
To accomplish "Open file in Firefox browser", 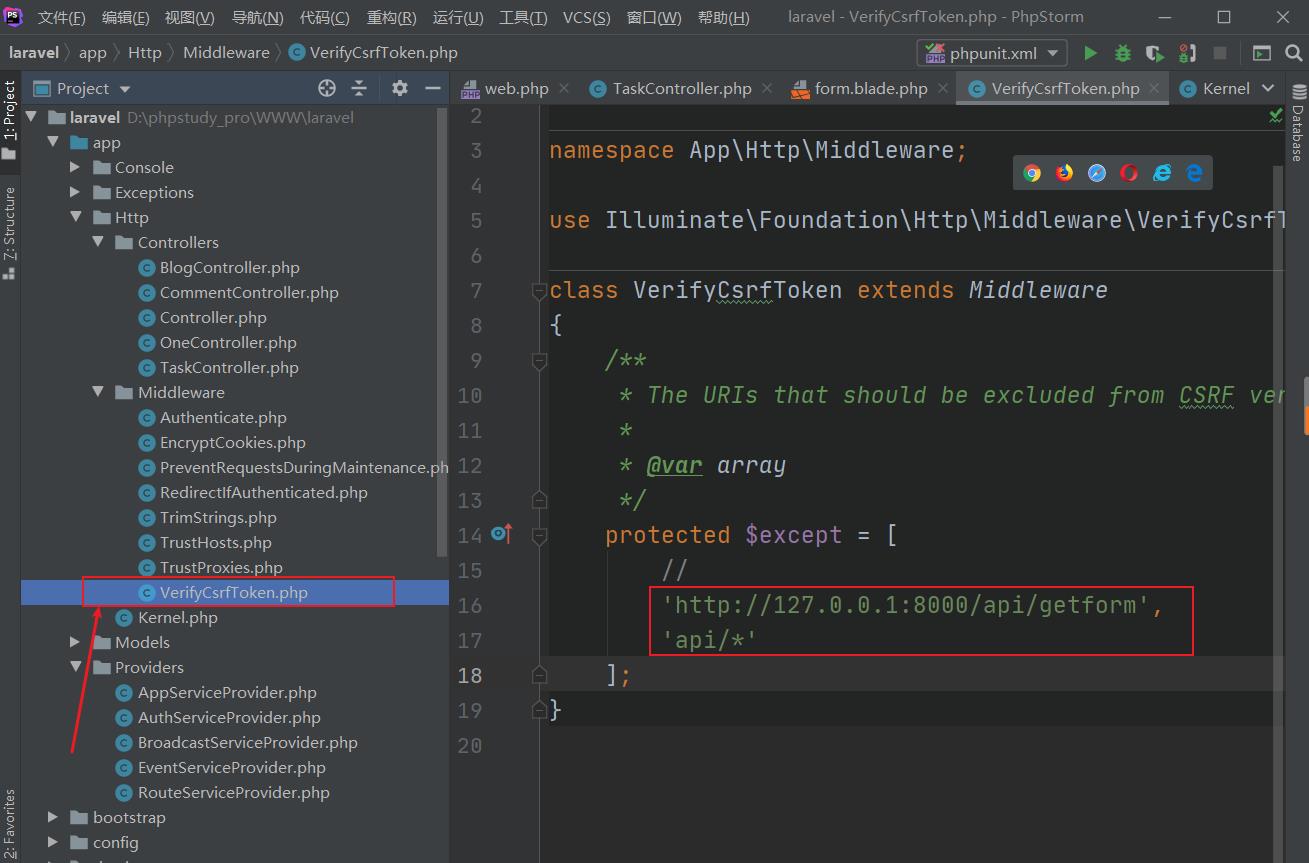I will point(1064,173).
